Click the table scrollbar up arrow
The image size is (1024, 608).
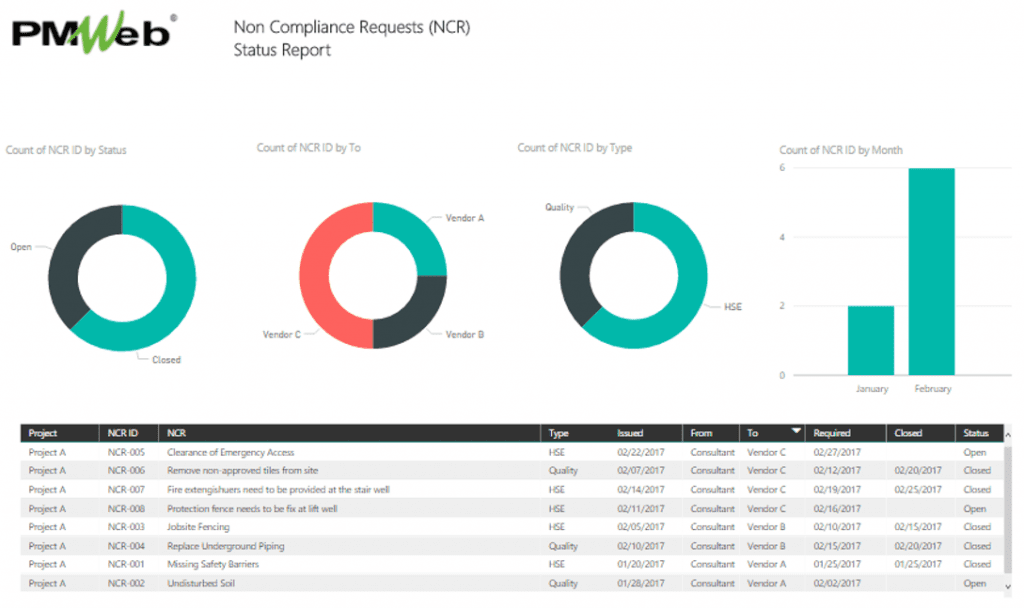[x=1008, y=434]
